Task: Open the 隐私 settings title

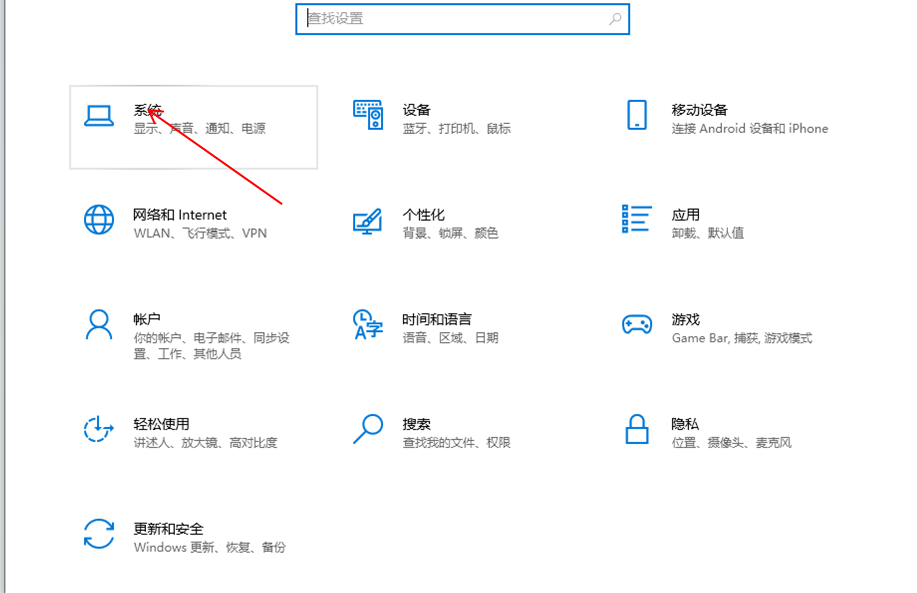Action: [685, 424]
